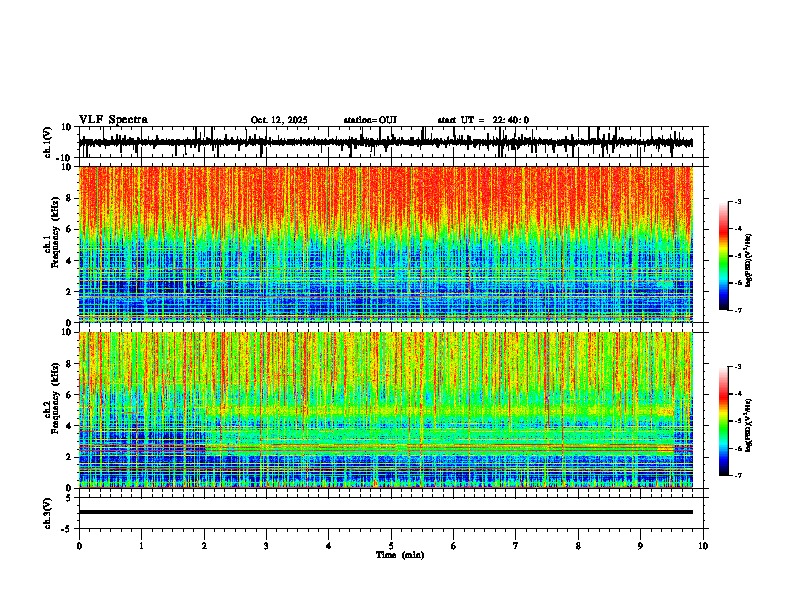The height and width of the screenshot is (612, 792).
Task: Click time-axis tick label "3"
Action: coord(266,545)
